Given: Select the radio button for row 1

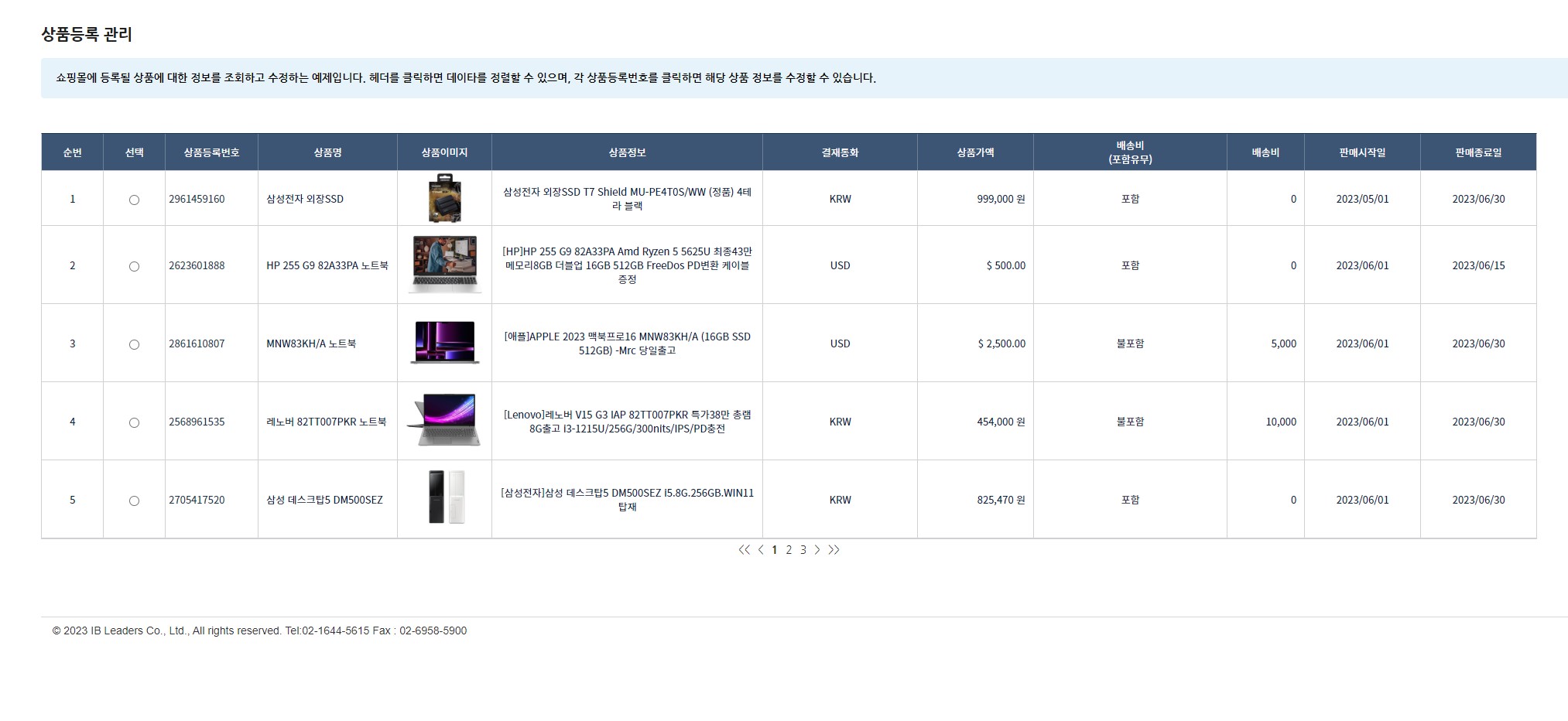Looking at the screenshot, I should 134,200.
